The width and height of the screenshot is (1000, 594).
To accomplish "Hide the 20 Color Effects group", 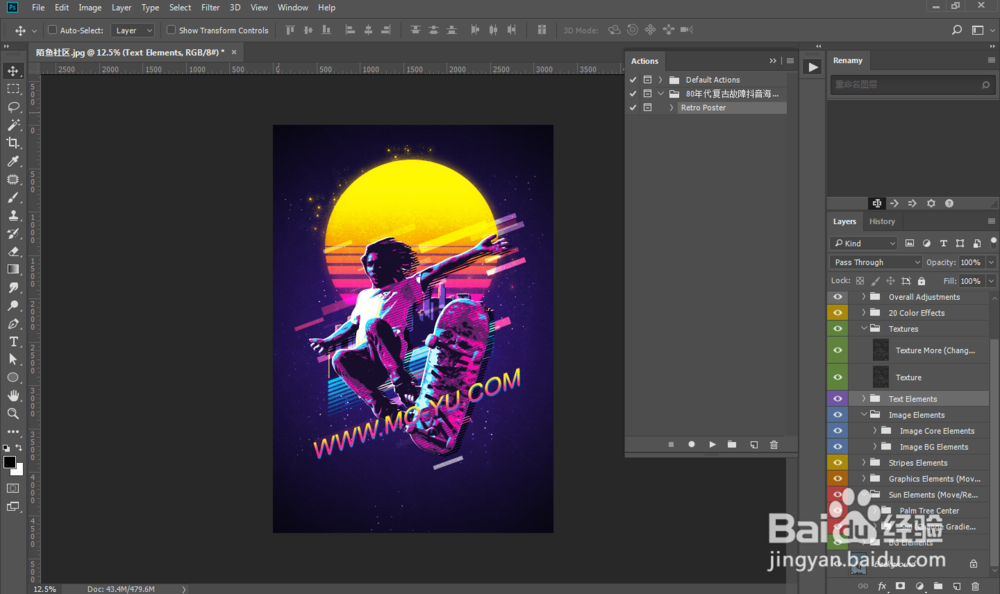I will click(x=837, y=313).
